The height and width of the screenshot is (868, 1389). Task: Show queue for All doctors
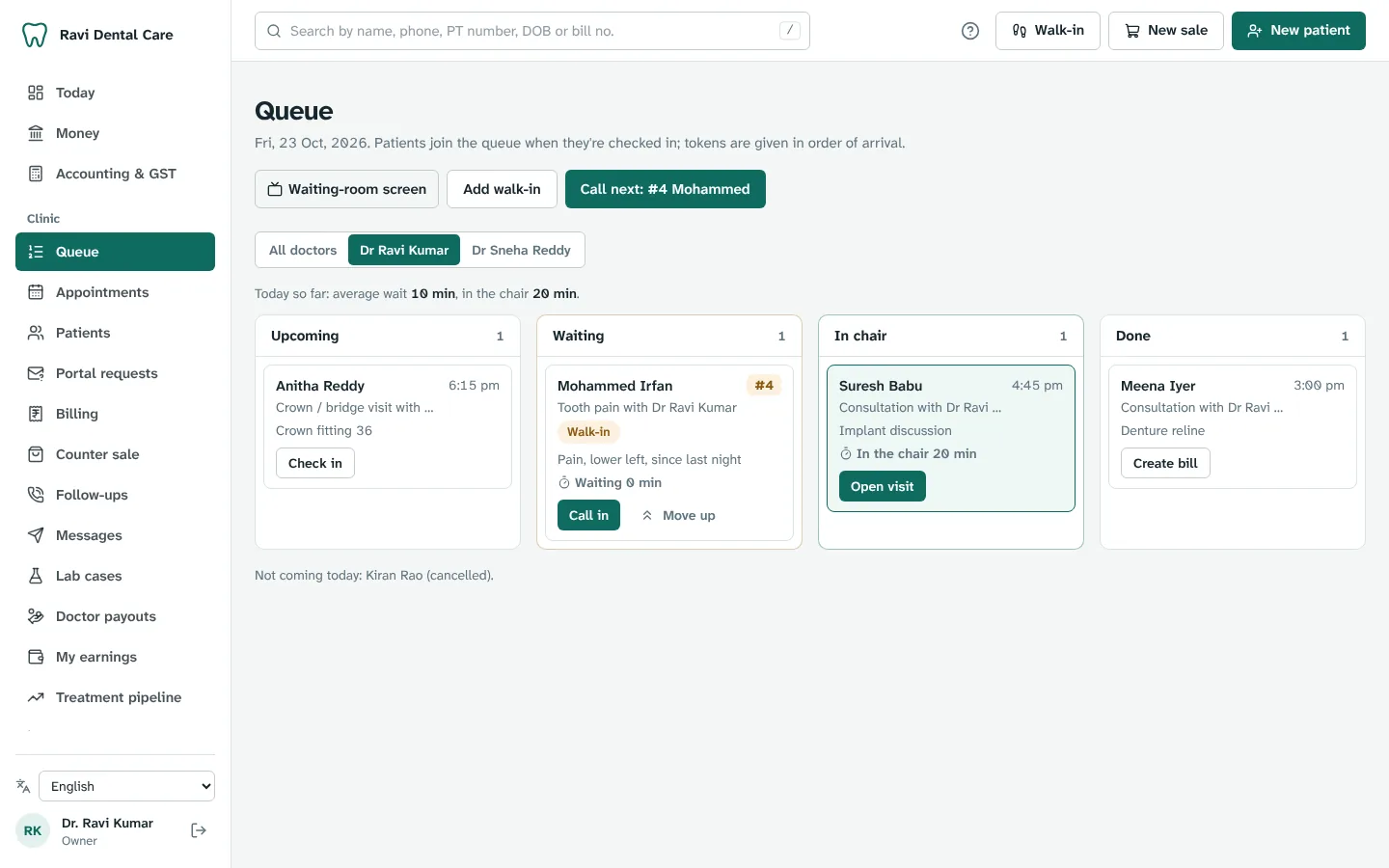(x=303, y=250)
